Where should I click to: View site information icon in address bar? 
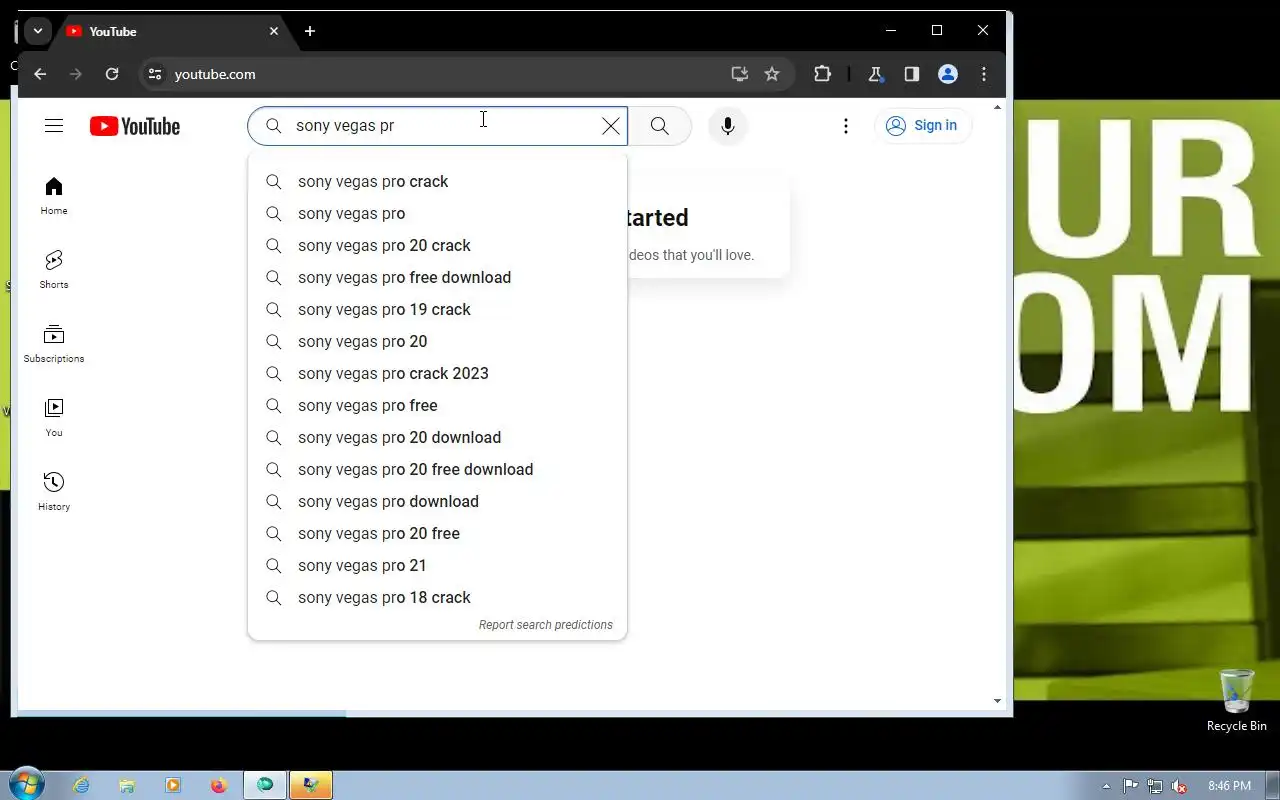[x=154, y=74]
